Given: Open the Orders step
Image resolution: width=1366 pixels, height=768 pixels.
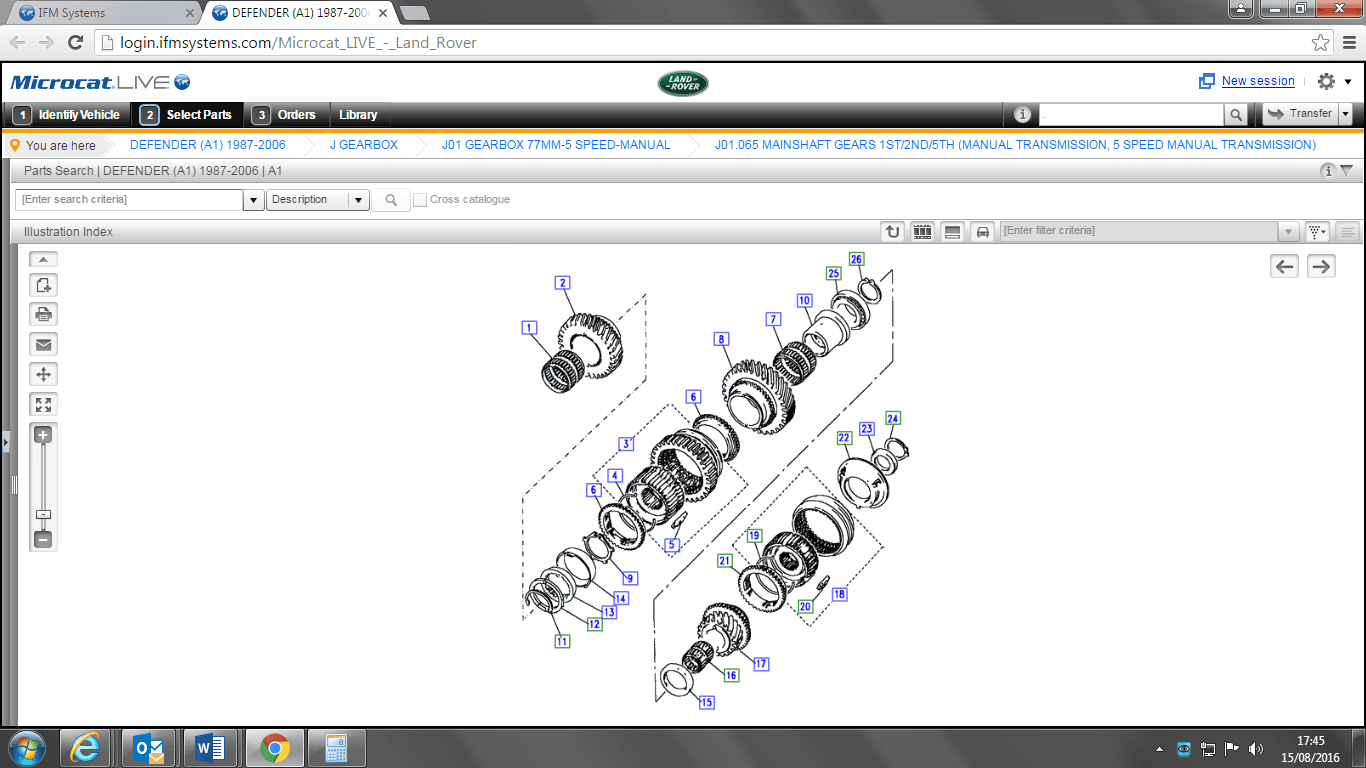Looking at the screenshot, I should [x=285, y=115].
